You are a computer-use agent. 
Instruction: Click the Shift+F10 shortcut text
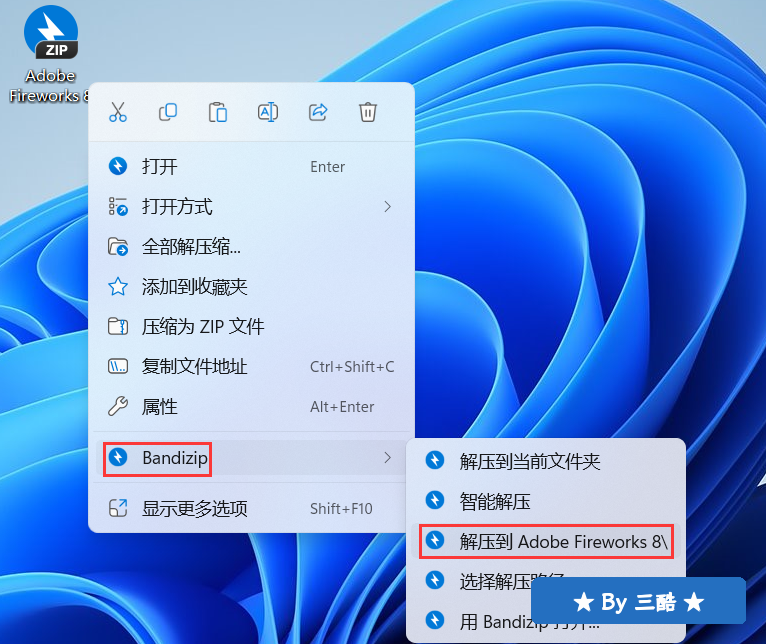point(341,509)
